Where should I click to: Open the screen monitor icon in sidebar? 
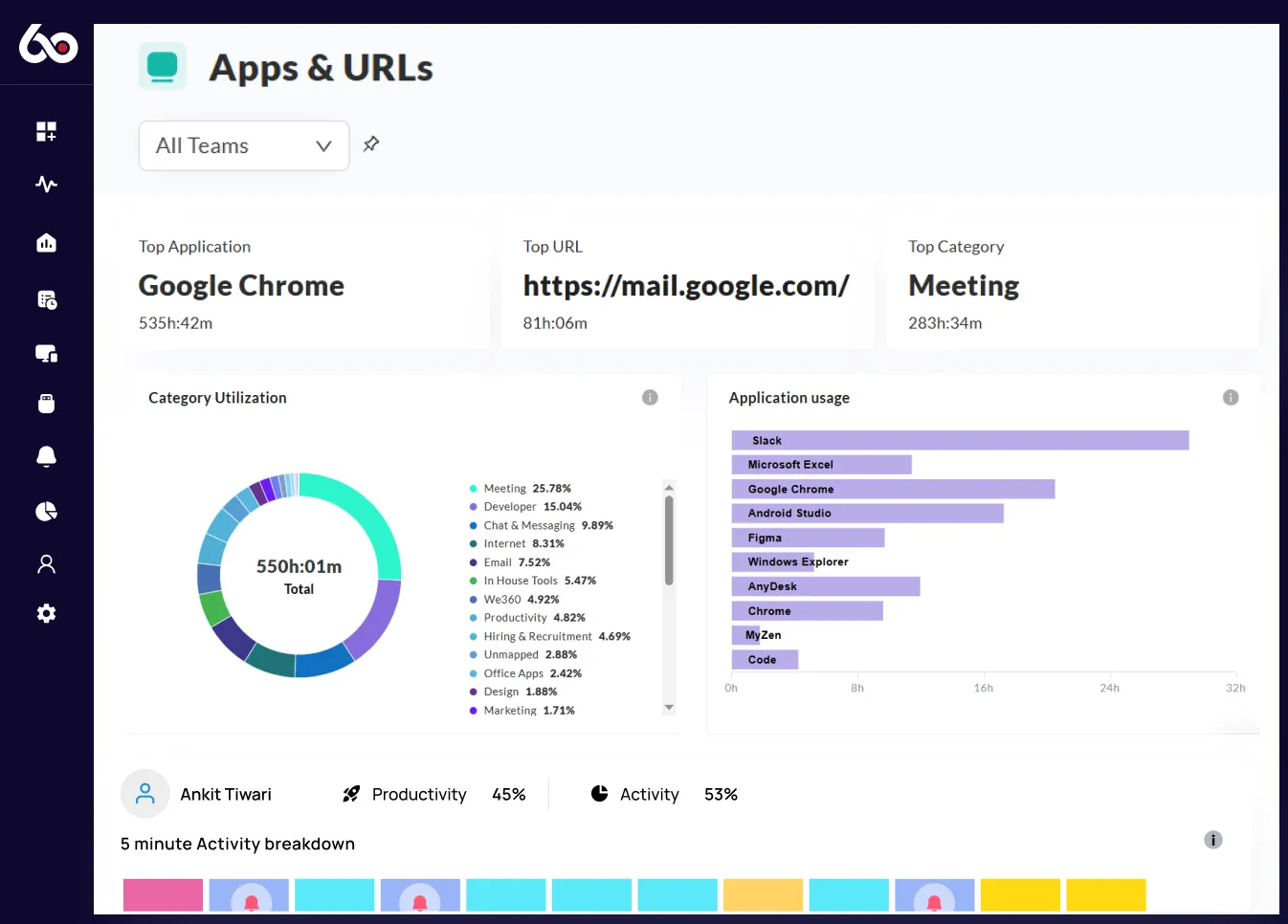tap(46, 354)
